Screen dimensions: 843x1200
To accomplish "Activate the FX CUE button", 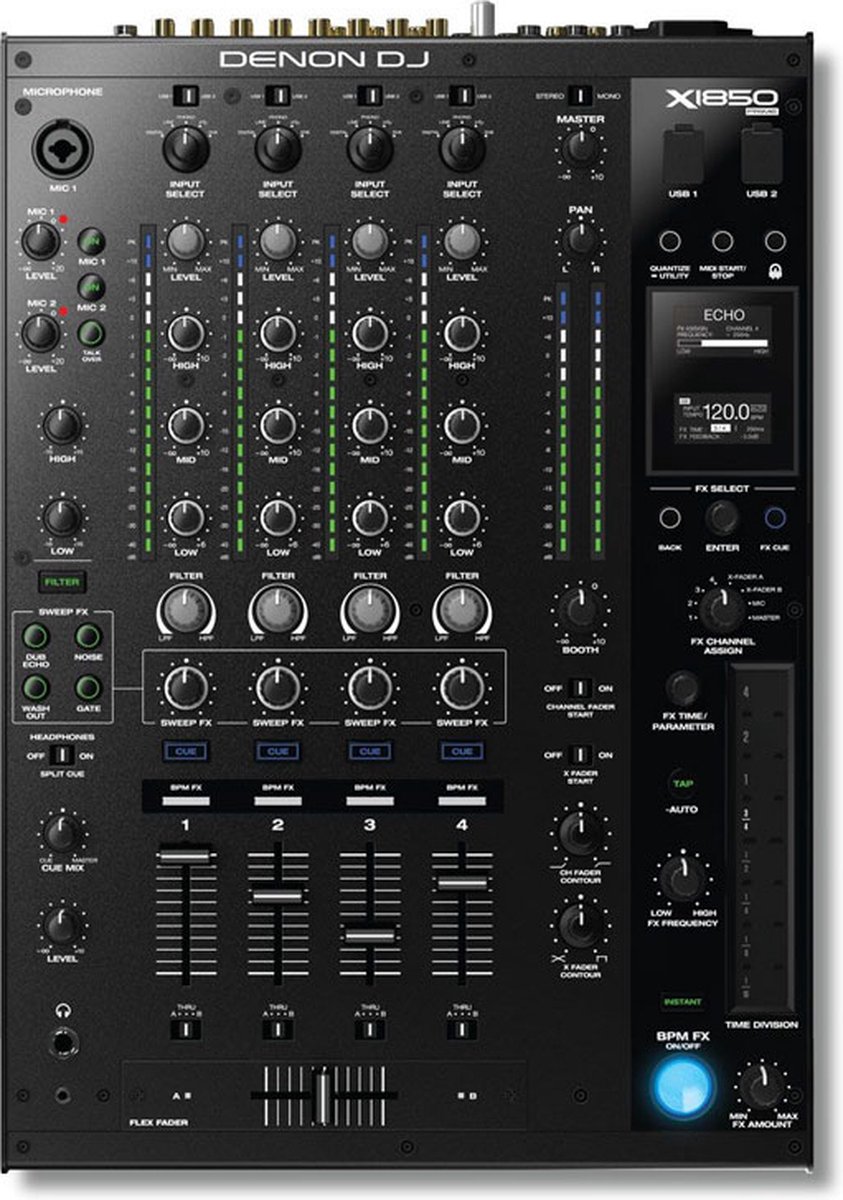I will [x=774, y=518].
